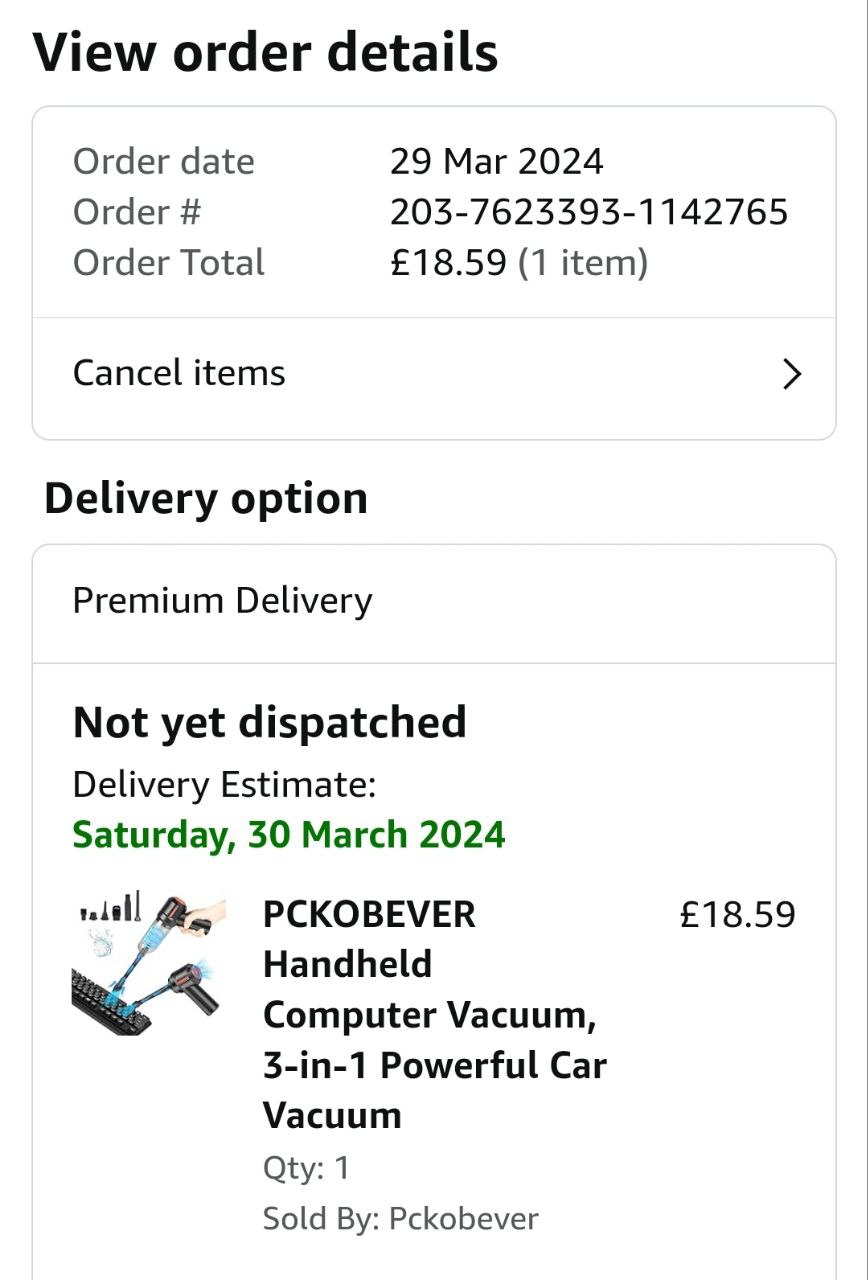
Task: Expand the chevron arrow beside Cancel items
Action: 792,374
